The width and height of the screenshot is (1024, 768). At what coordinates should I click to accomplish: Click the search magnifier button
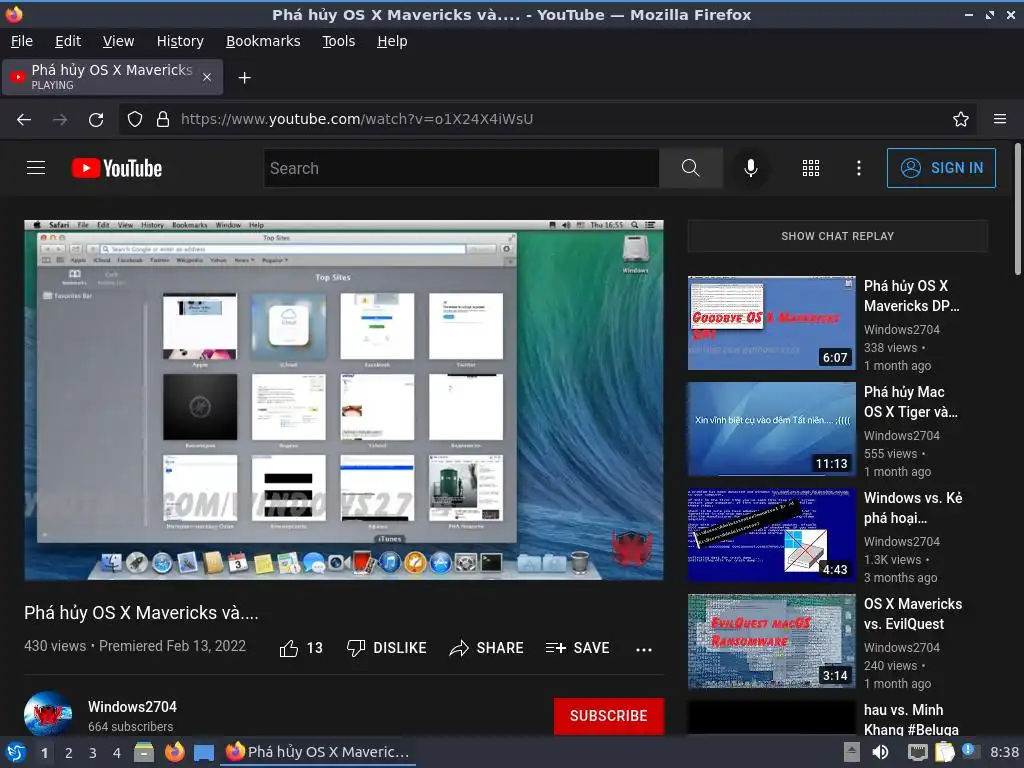(690, 168)
